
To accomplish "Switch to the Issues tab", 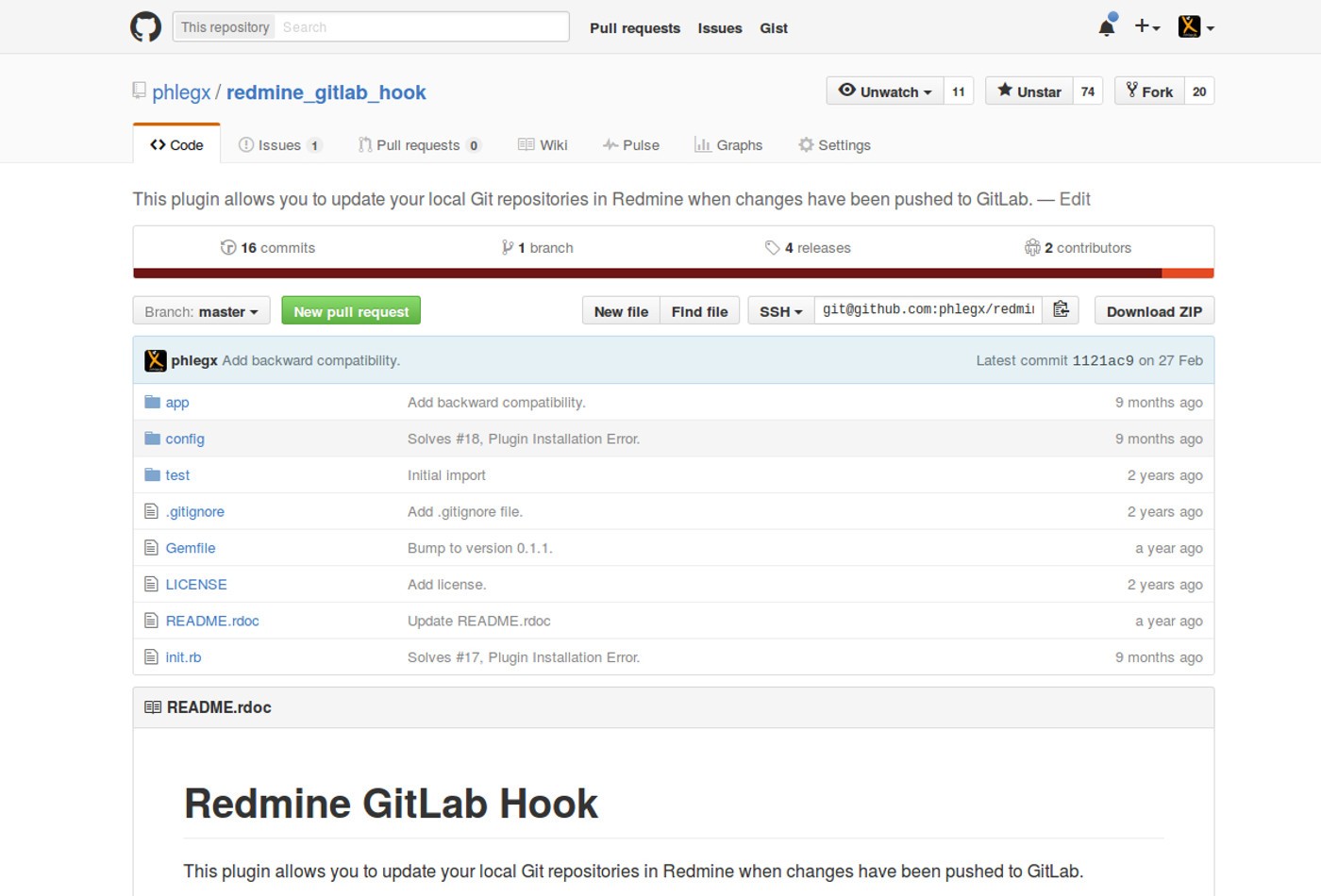I will point(280,144).
